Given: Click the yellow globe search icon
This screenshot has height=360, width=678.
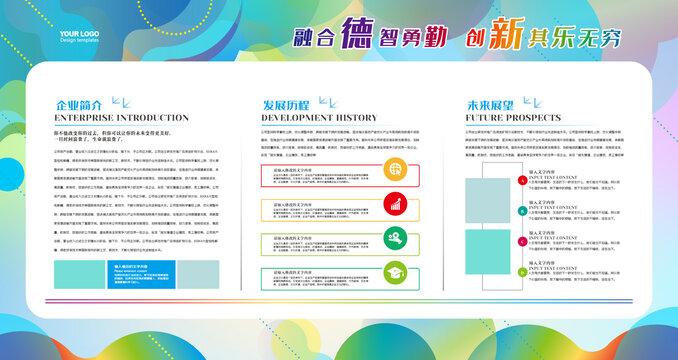Looking at the screenshot, I should tap(395, 169).
